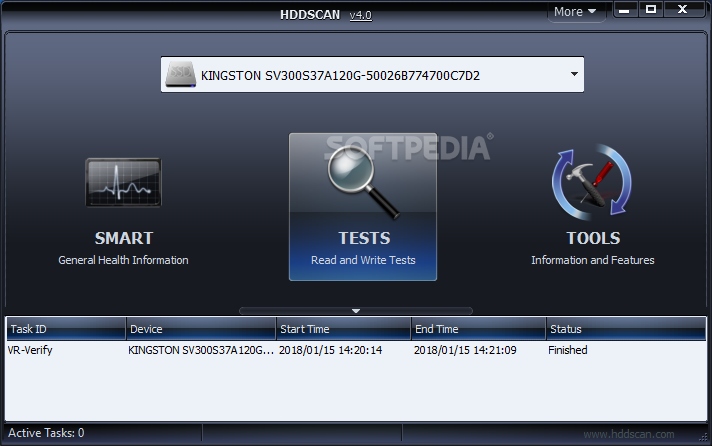The height and width of the screenshot is (446, 712).
Task: Click the KINGSTON SV300S37A120G-50026B774700C7D2 drive name
Action: coord(340,75)
